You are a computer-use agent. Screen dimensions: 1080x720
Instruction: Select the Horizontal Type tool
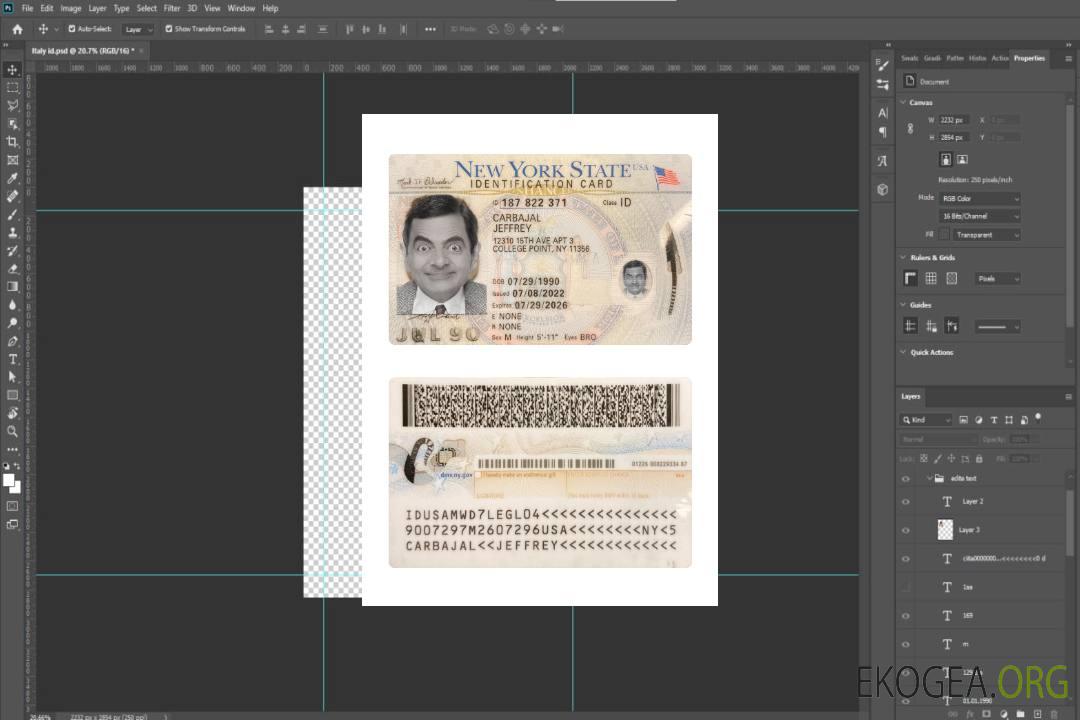click(x=12, y=359)
